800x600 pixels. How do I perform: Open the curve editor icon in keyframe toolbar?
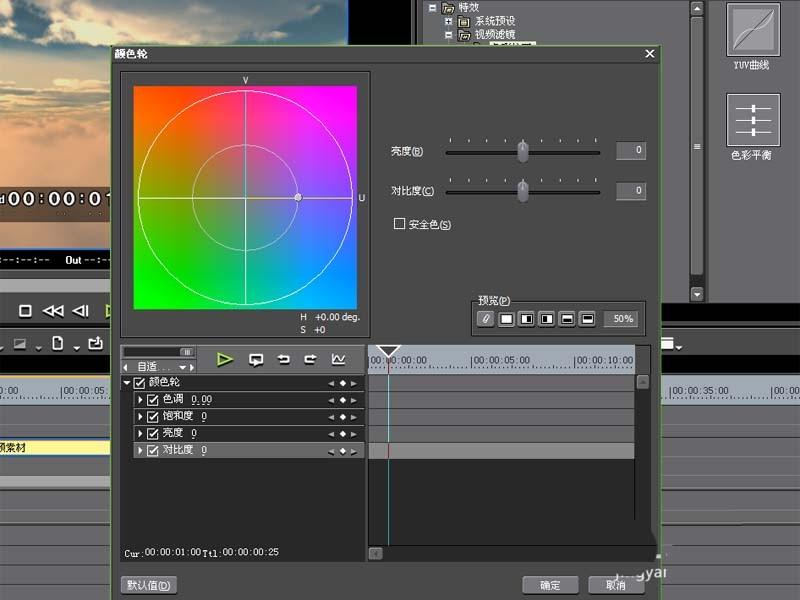coord(340,358)
